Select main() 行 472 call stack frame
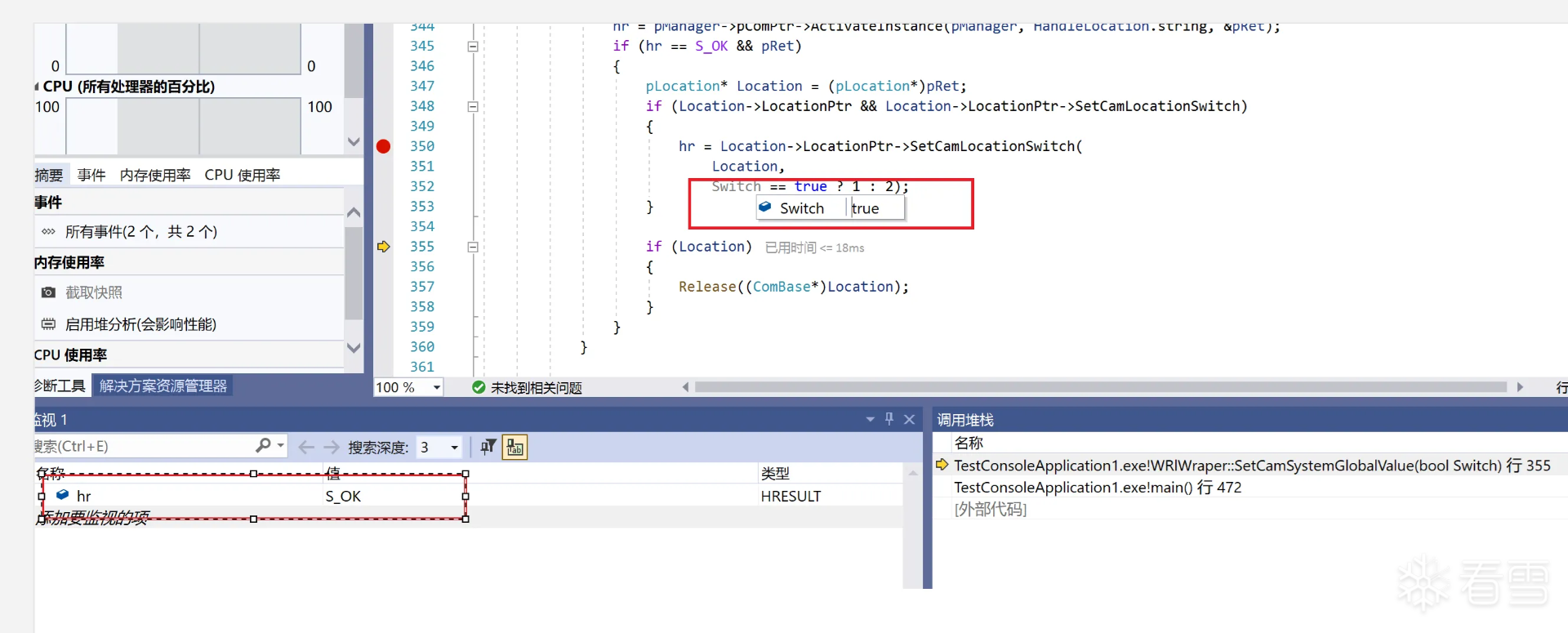Image resolution: width=1568 pixels, height=633 pixels. [1098, 487]
